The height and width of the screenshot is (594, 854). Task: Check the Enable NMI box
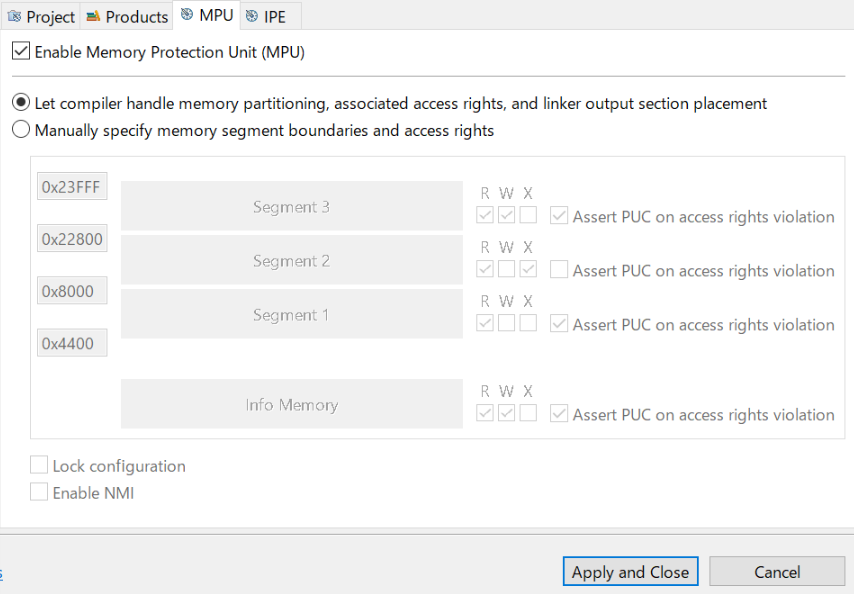click(x=39, y=492)
